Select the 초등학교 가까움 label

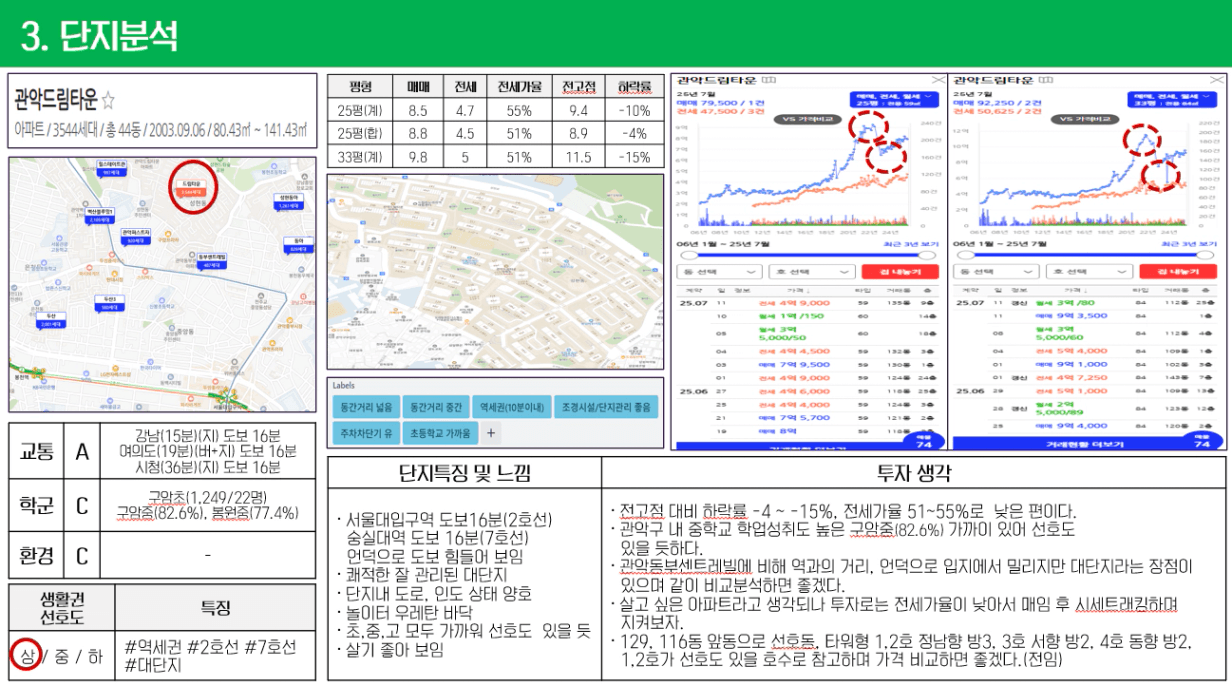click(440, 433)
